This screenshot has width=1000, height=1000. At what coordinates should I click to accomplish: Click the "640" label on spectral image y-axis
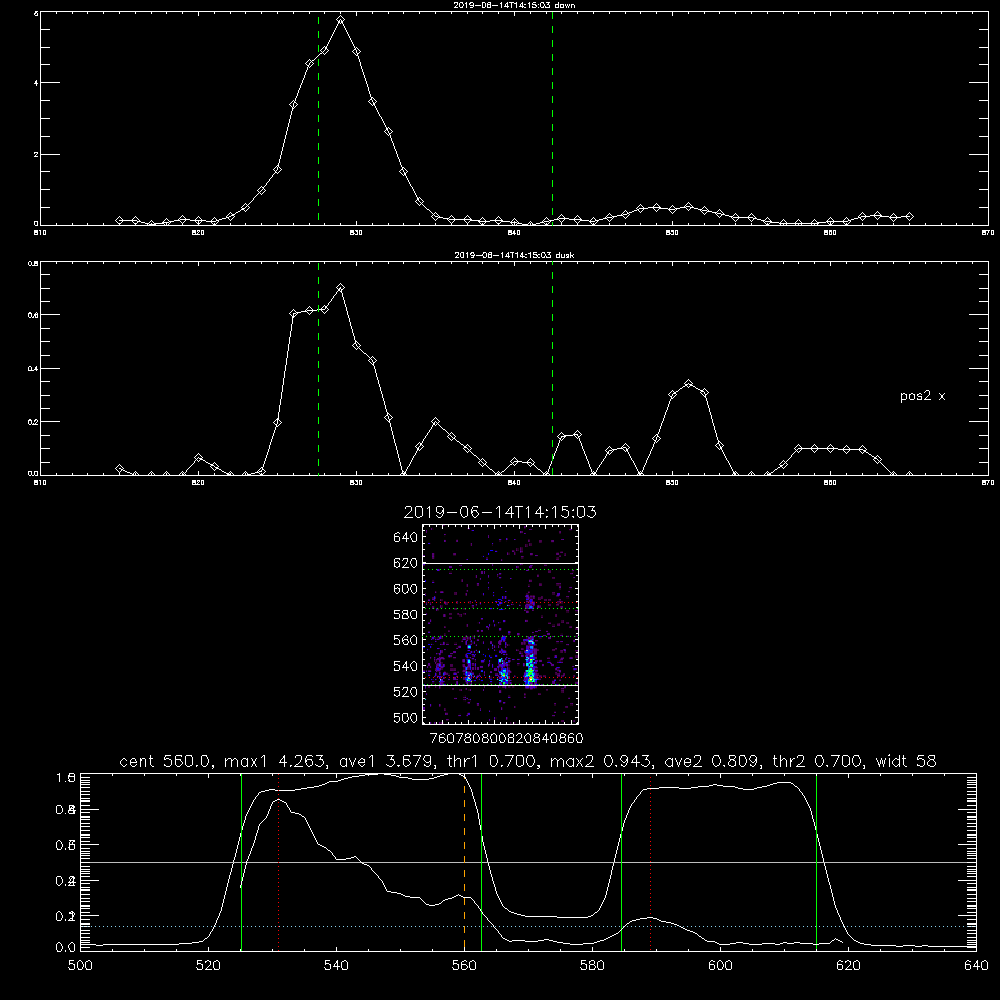(x=406, y=538)
